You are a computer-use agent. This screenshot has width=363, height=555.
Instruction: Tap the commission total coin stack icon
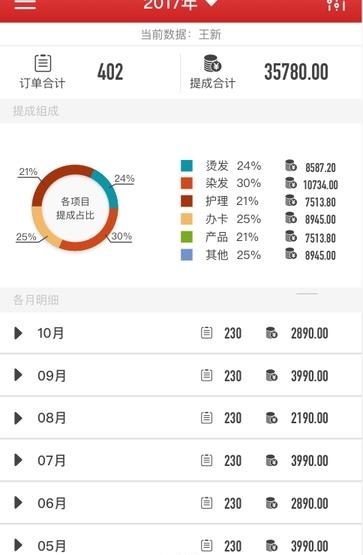click(212, 64)
